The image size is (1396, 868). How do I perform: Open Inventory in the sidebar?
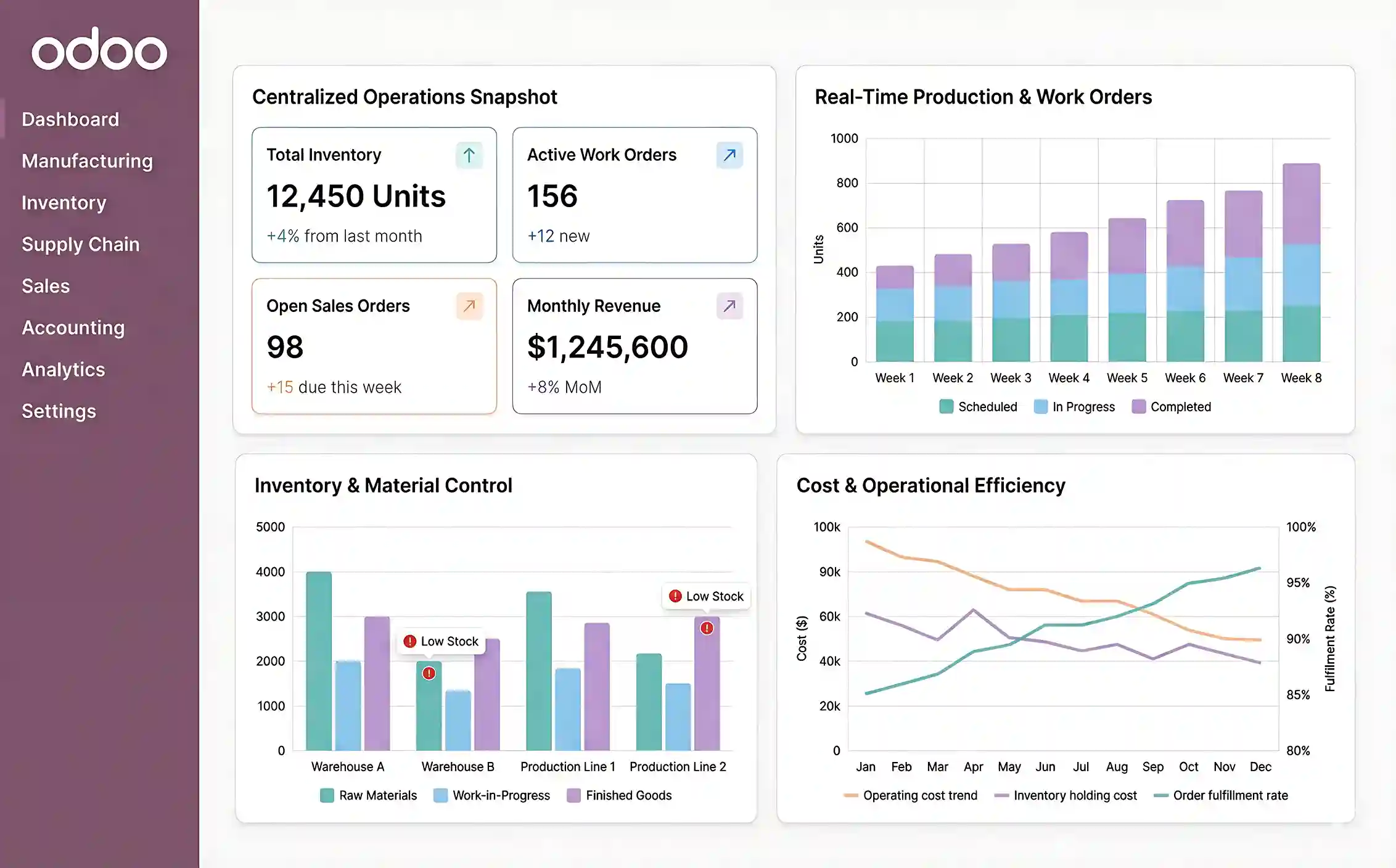(64, 202)
